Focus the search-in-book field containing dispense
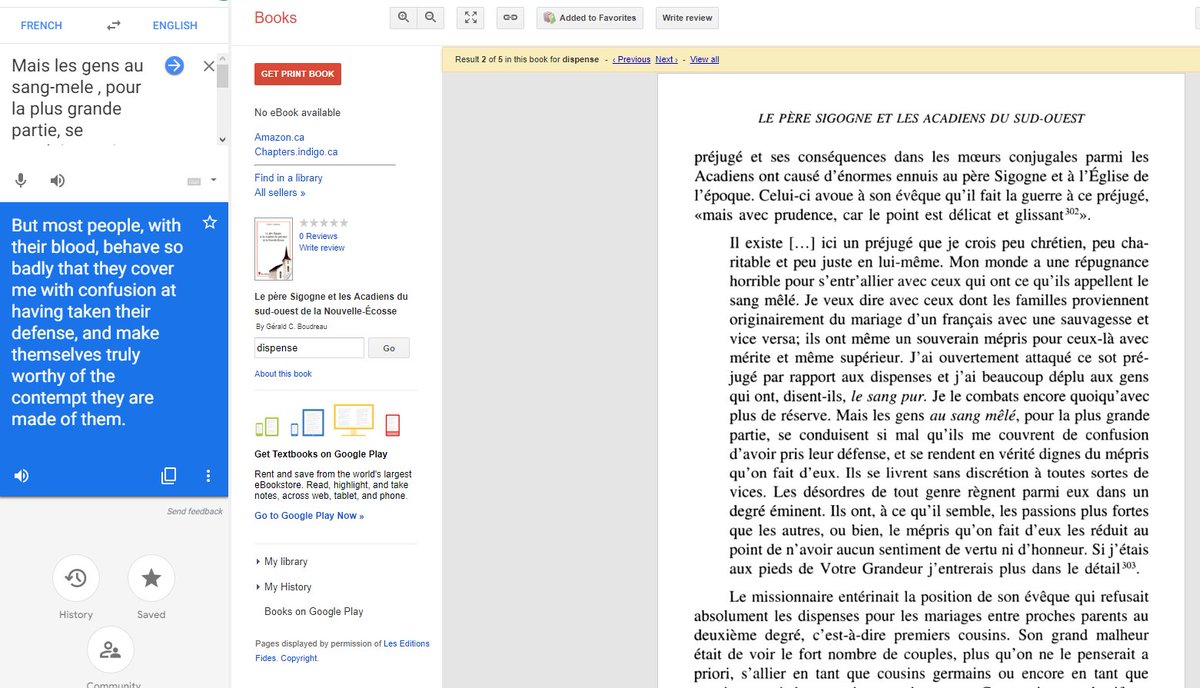 tap(309, 348)
